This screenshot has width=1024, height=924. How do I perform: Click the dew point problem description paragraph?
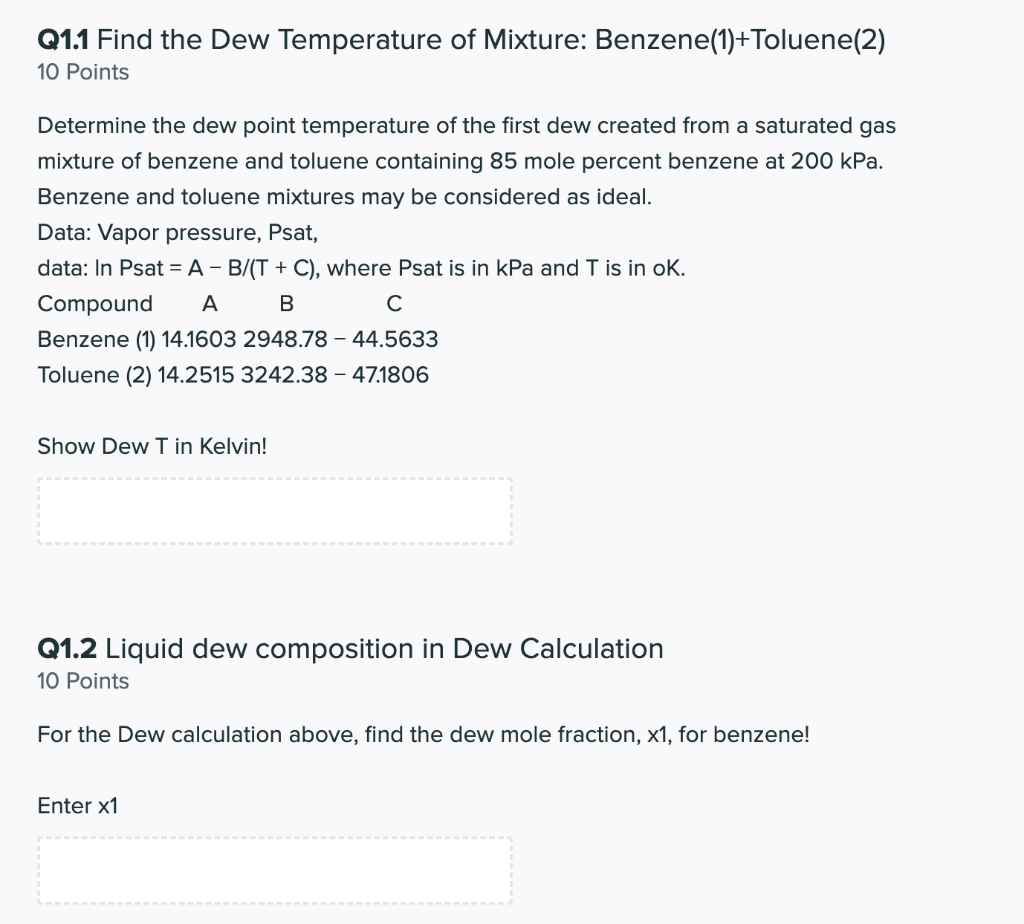coord(466,160)
